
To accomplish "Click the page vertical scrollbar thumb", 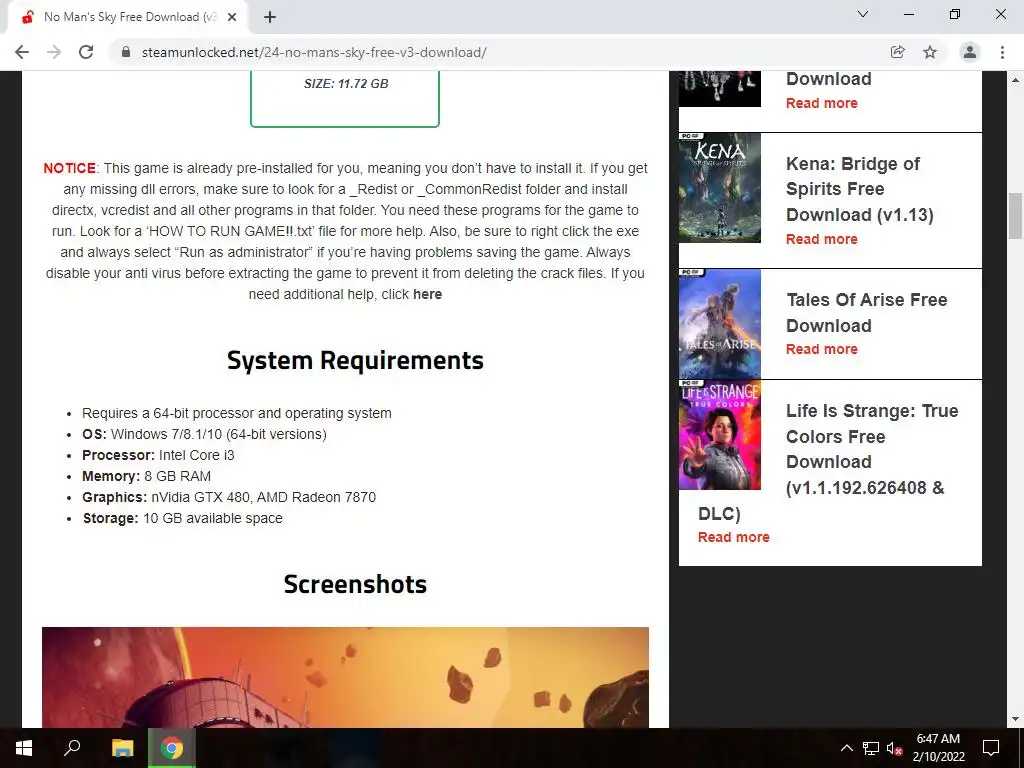I will (x=1015, y=216).
